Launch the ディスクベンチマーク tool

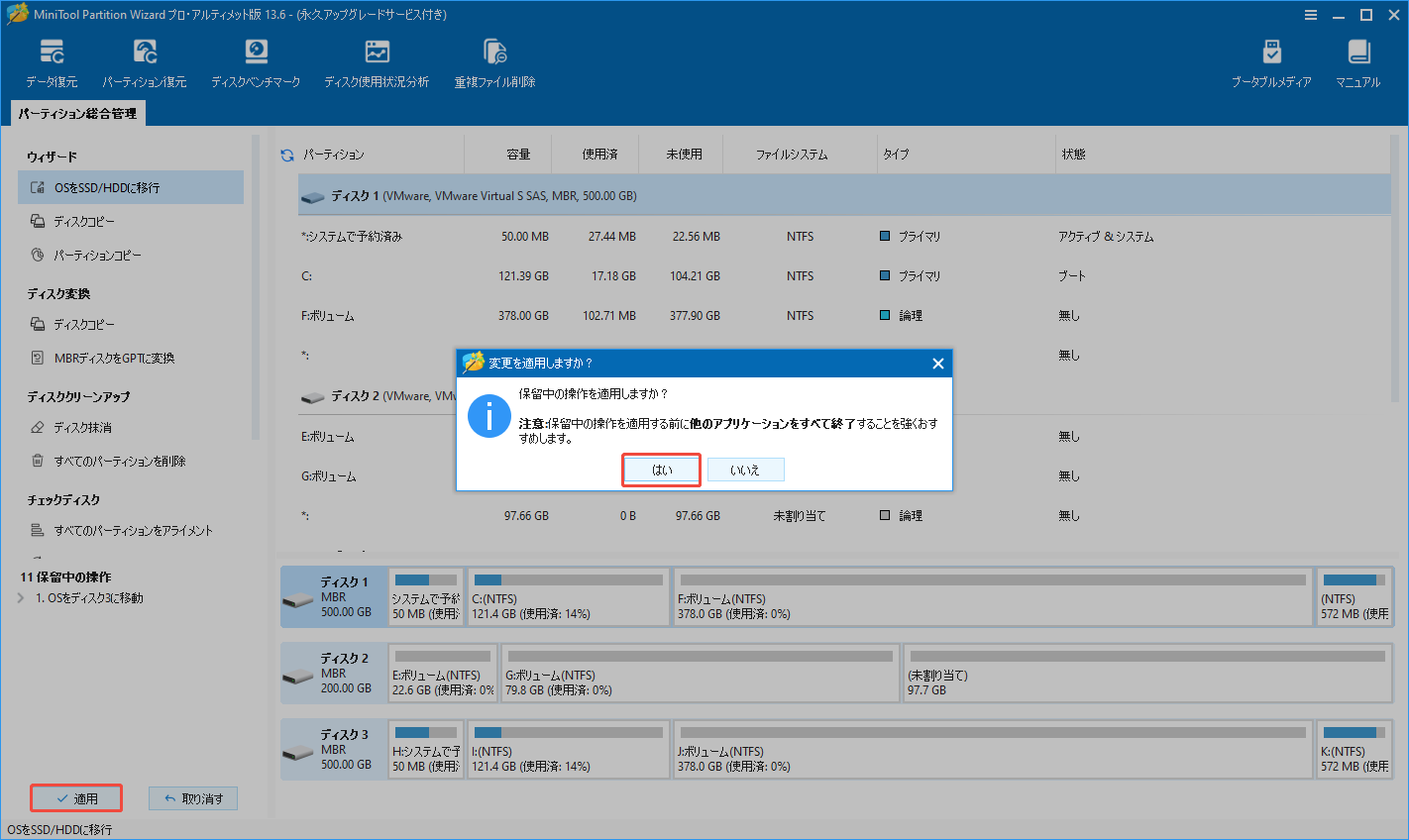coord(256,61)
